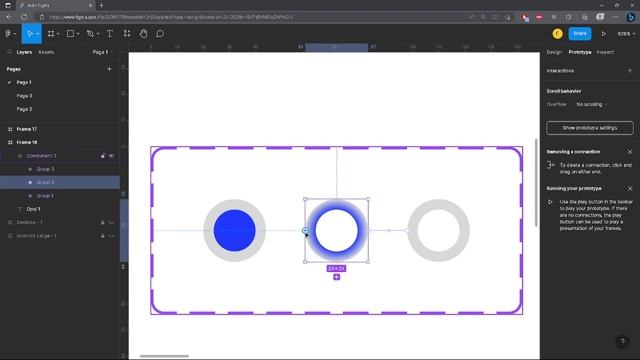The image size is (640, 360).
Task: Click the Share button
Action: (x=580, y=33)
